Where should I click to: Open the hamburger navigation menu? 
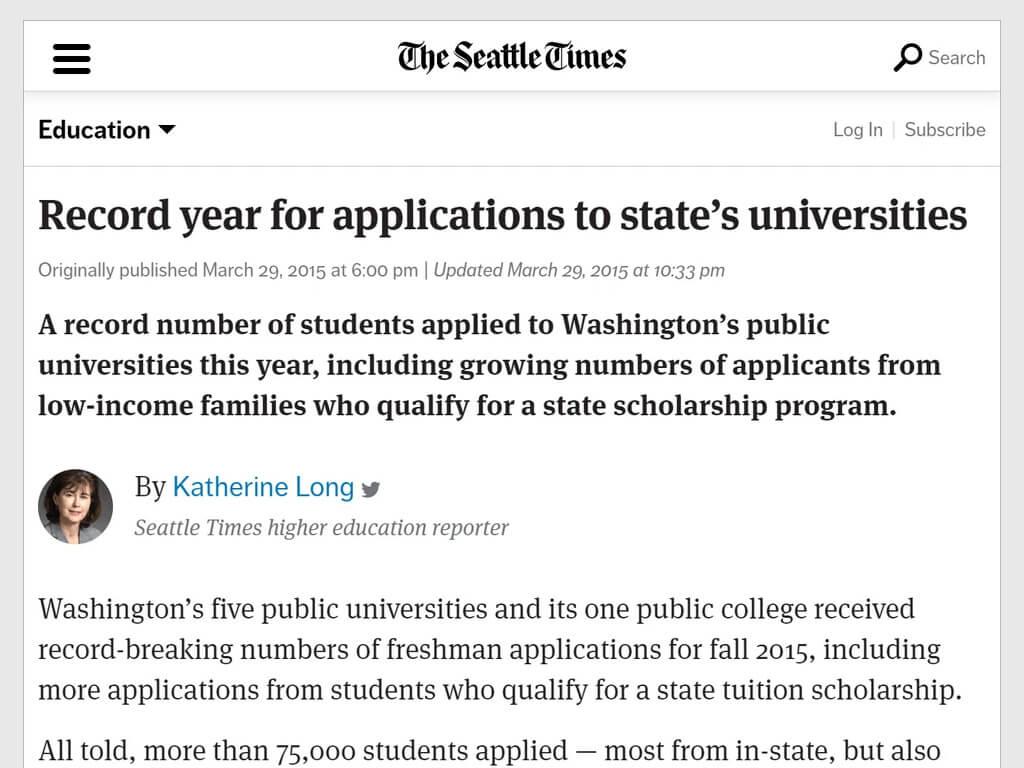point(72,59)
